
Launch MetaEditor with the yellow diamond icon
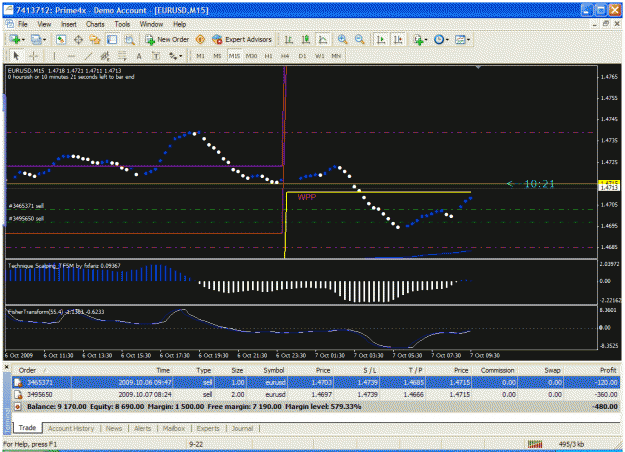tap(200, 39)
